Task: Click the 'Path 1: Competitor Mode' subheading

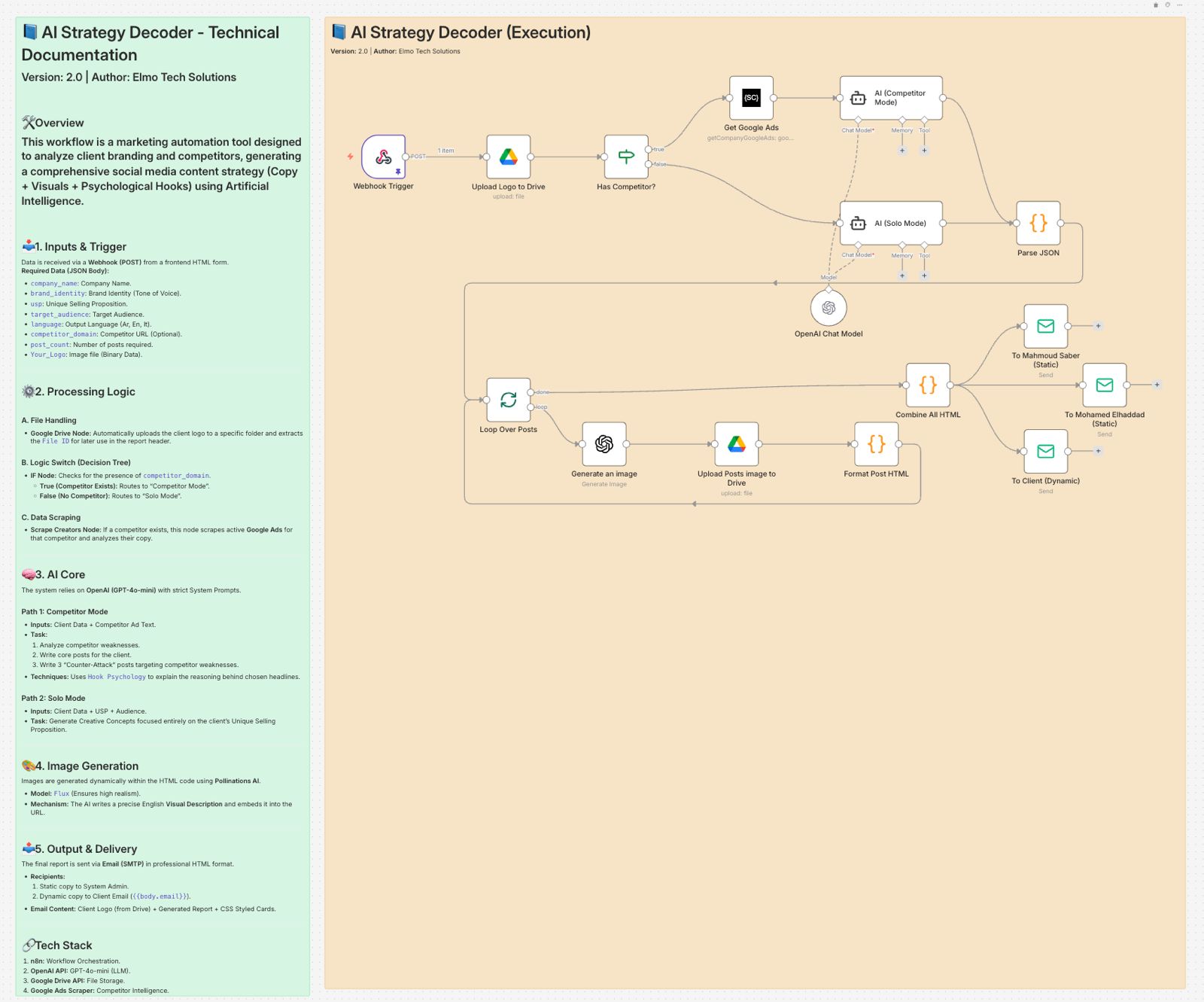Action: tap(65, 612)
